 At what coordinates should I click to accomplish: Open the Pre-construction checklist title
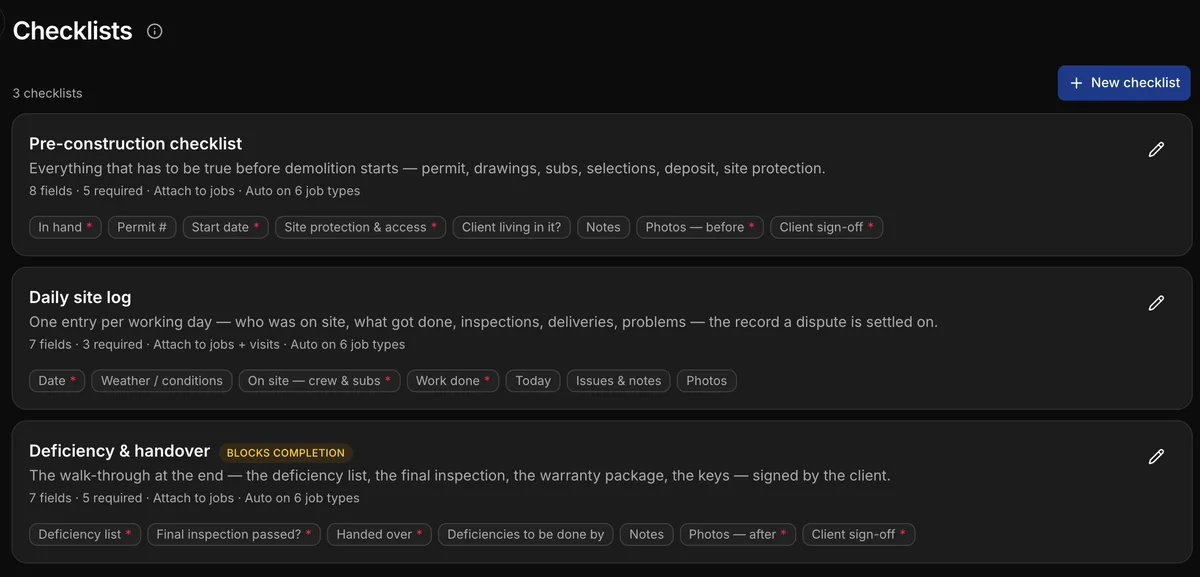point(135,144)
